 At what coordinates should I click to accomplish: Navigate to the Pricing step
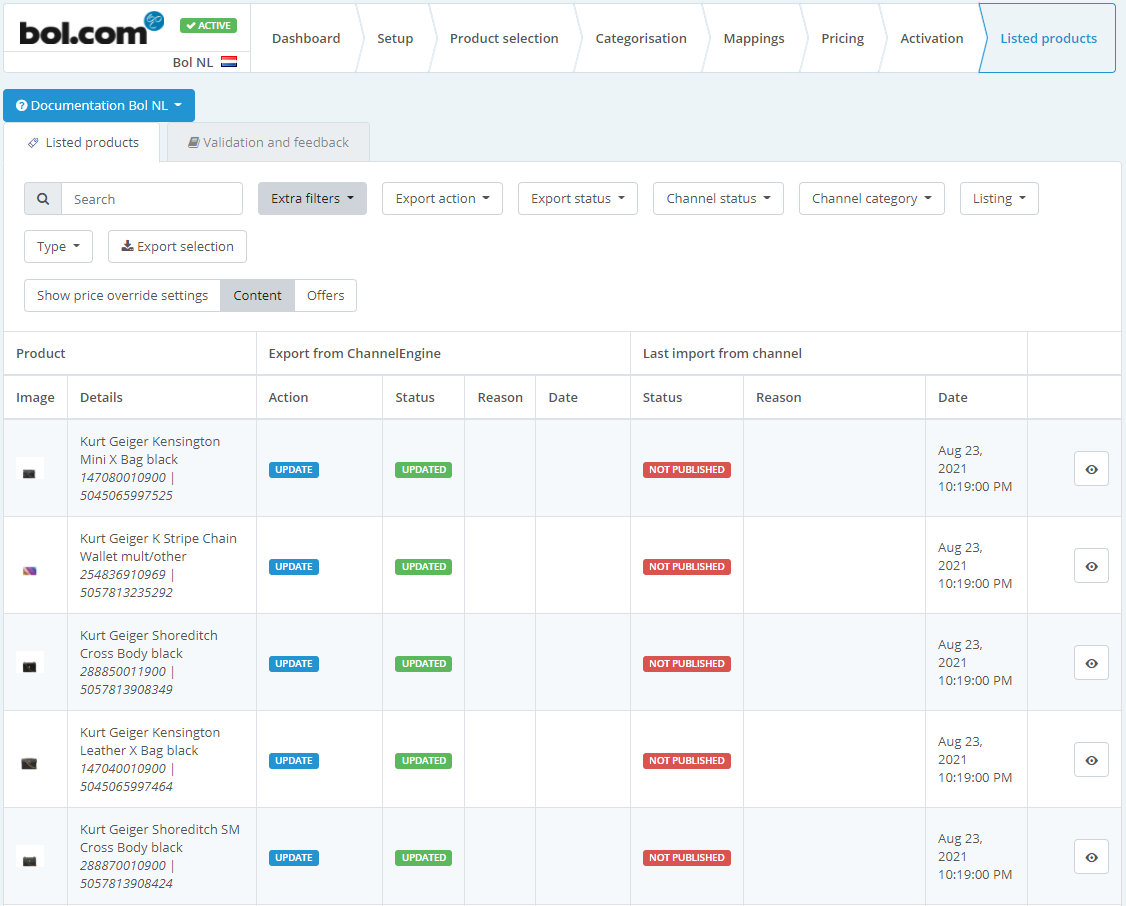click(842, 39)
